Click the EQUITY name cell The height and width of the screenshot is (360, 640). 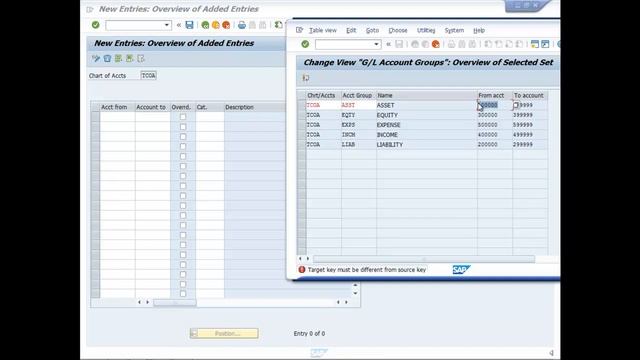[x=427, y=115]
